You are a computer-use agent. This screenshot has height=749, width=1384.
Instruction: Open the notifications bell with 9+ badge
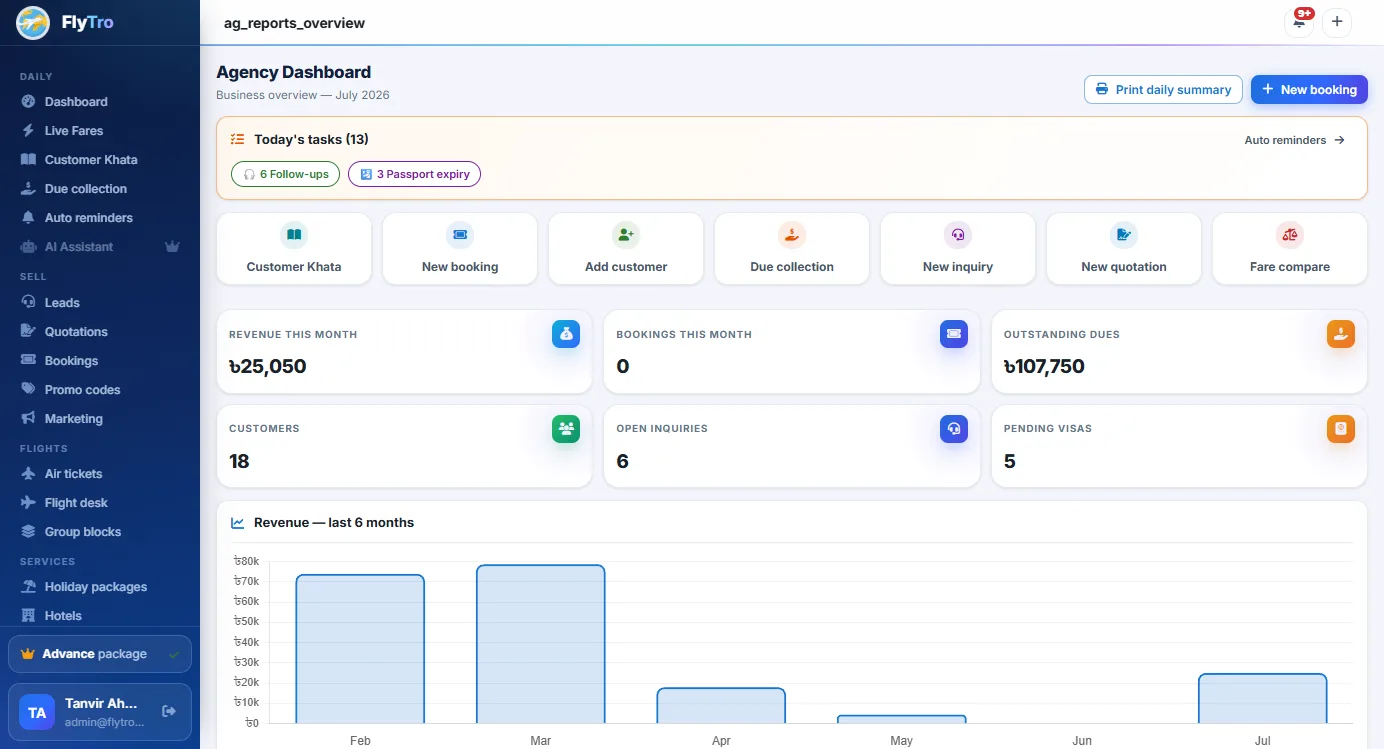click(x=1299, y=22)
